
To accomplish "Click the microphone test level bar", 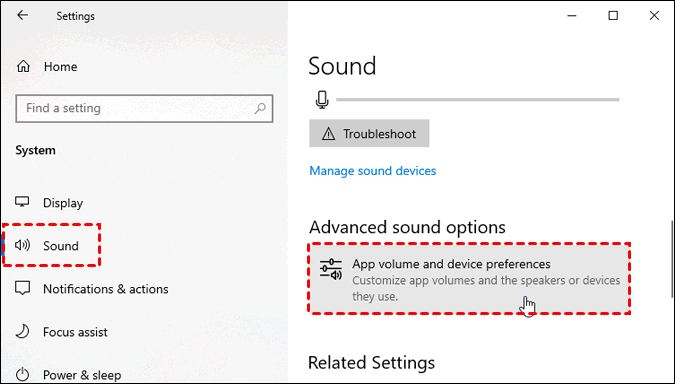I will [x=477, y=99].
